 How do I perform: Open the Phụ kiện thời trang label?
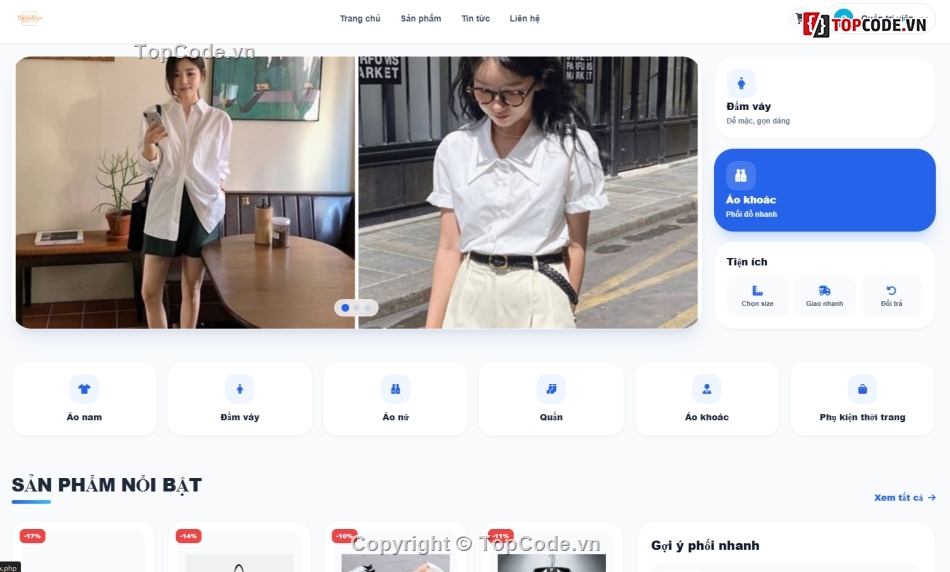tap(862, 417)
